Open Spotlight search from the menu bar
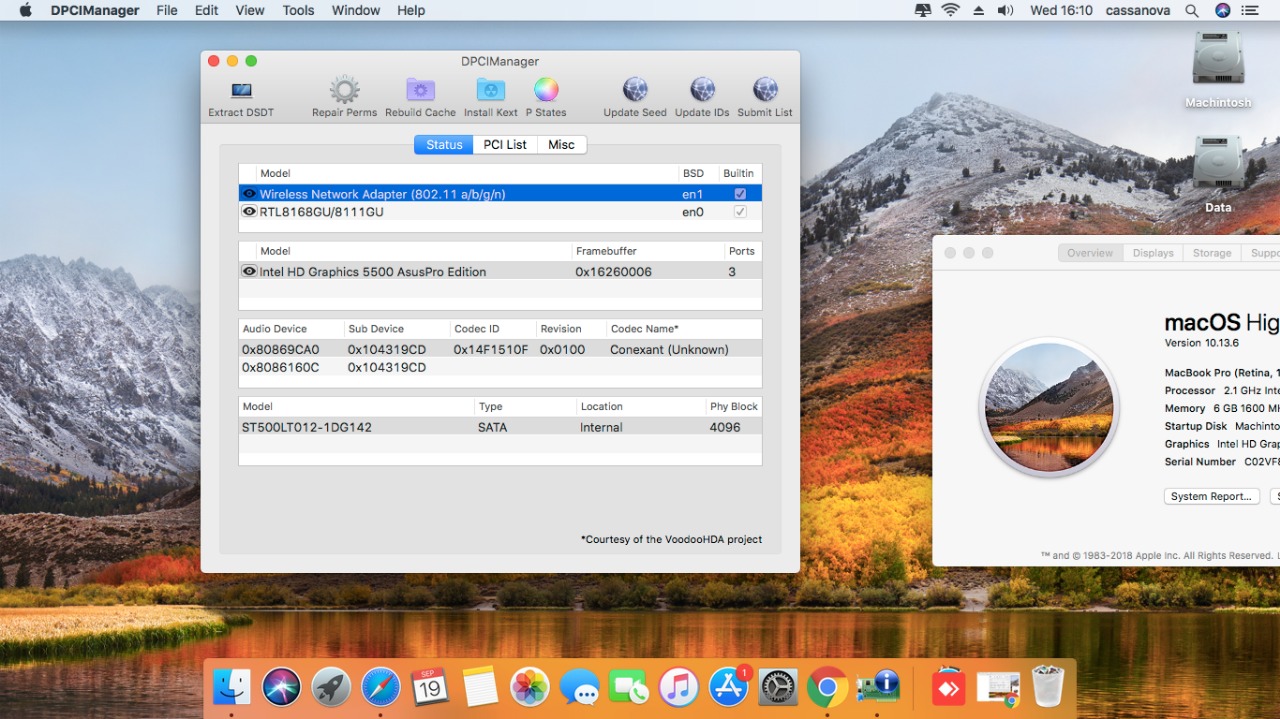 pos(1192,10)
